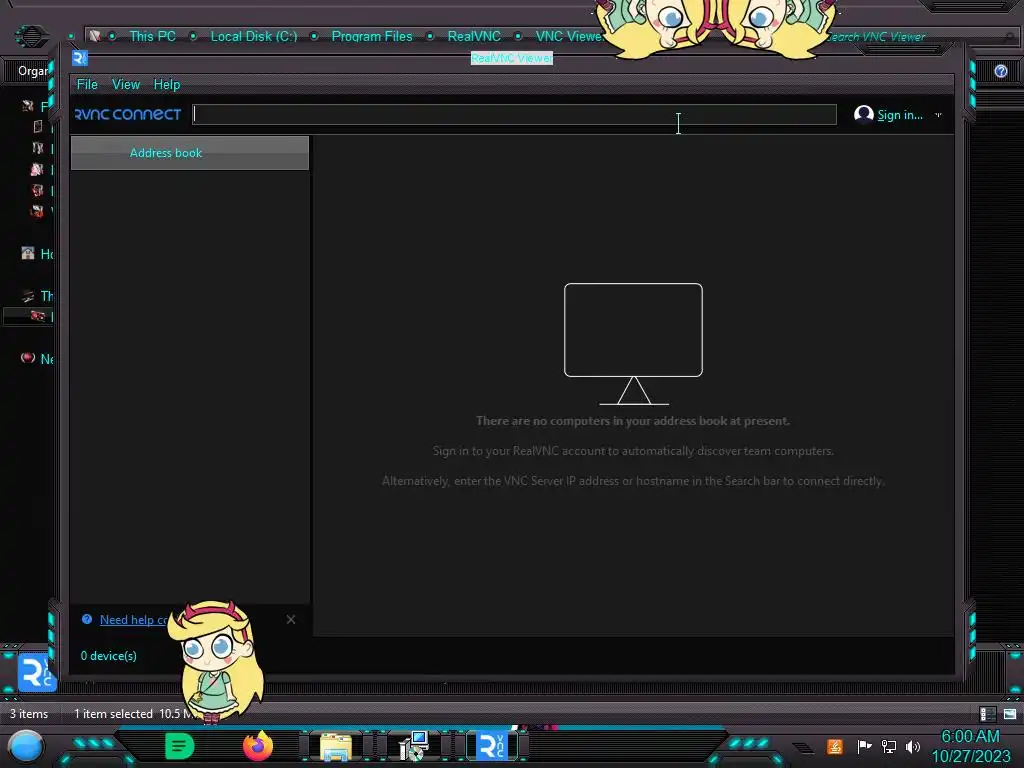This screenshot has width=1024, height=768.
Task: Open the View menu in VNC Viewer
Action: (125, 84)
